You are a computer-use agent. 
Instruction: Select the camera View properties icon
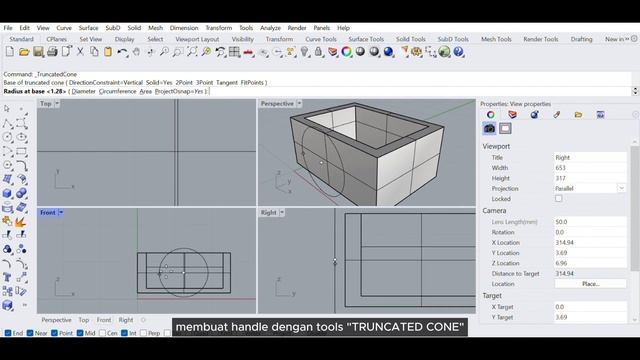pos(489,129)
